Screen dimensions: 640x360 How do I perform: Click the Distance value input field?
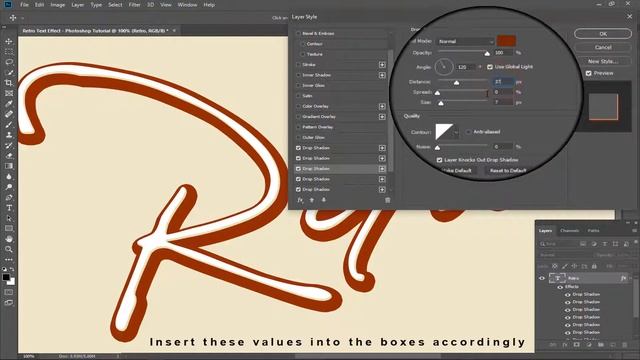(x=503, y=82)
